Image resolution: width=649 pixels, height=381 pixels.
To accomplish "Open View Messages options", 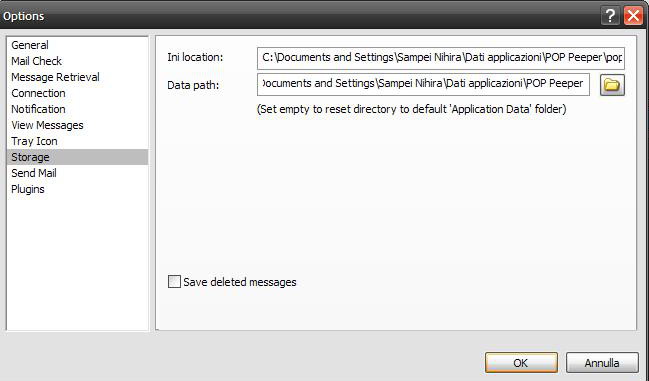I will click(77, 125).
